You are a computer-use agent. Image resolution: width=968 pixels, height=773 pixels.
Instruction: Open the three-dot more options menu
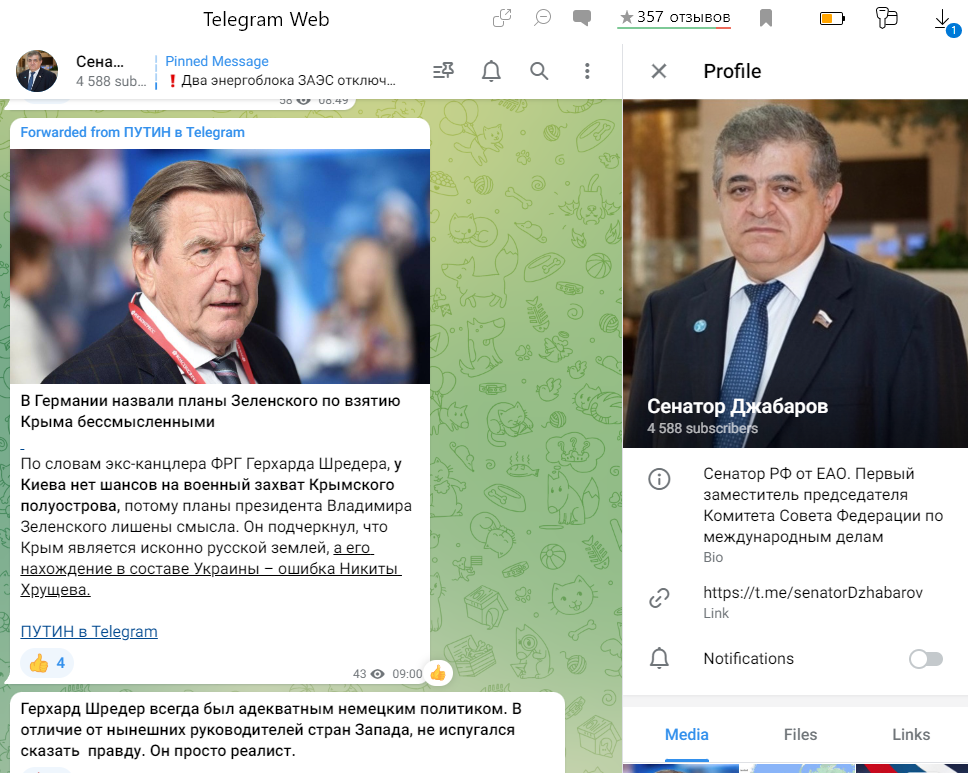click(x=587, y=71)
